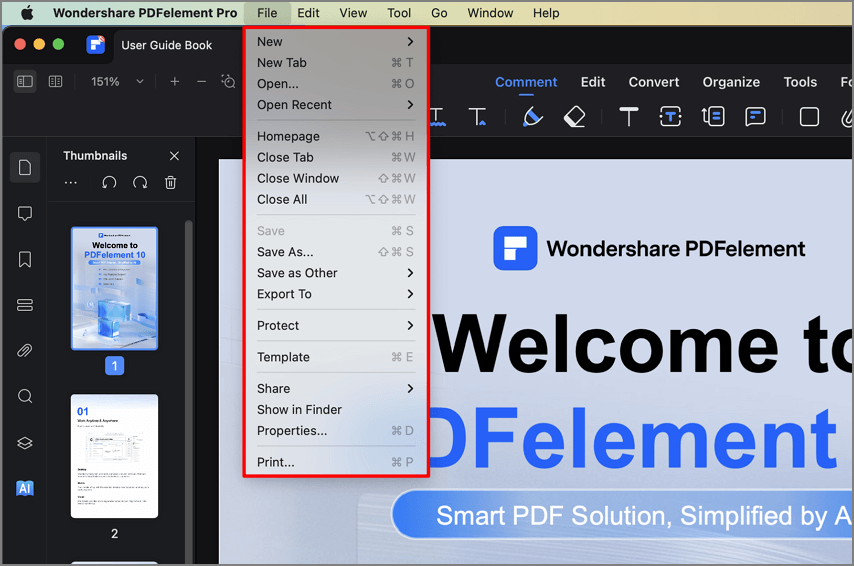Screen dimensions: 854x566
Task: Expand the Open Recent submenu
Action: point(336,105)
